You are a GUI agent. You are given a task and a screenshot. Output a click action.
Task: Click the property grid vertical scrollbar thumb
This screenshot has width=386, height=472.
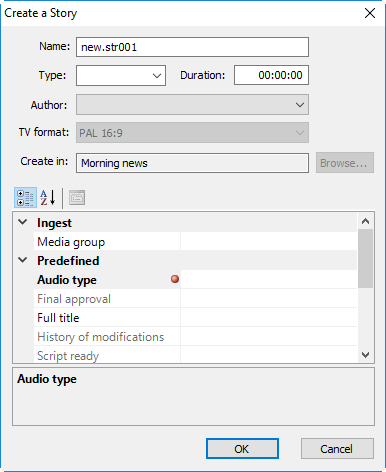(366, 258)
